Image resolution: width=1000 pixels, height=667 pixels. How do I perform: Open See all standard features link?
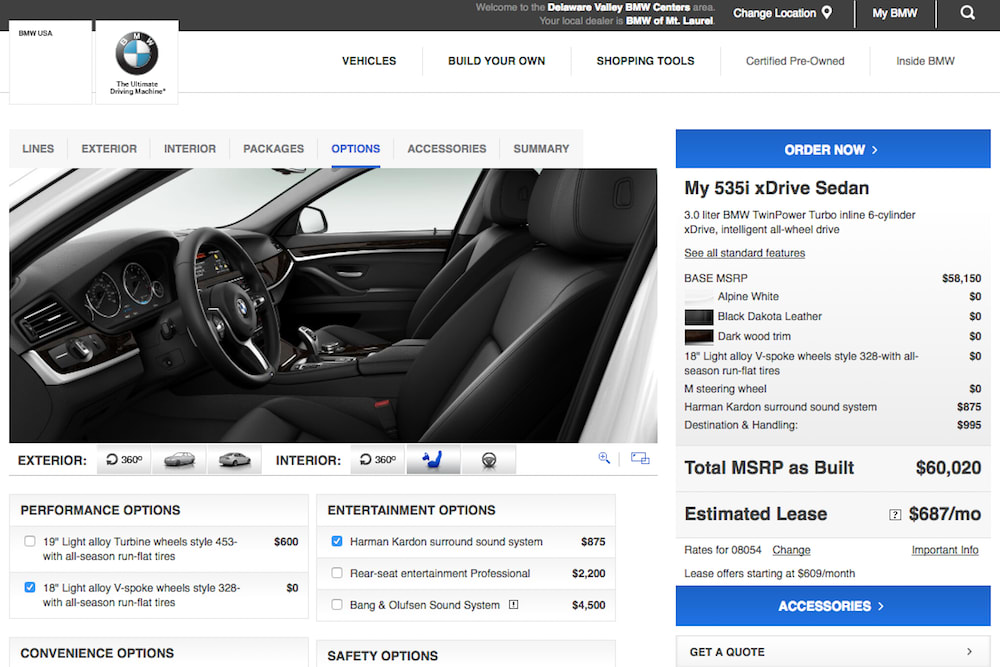[744, 253]
